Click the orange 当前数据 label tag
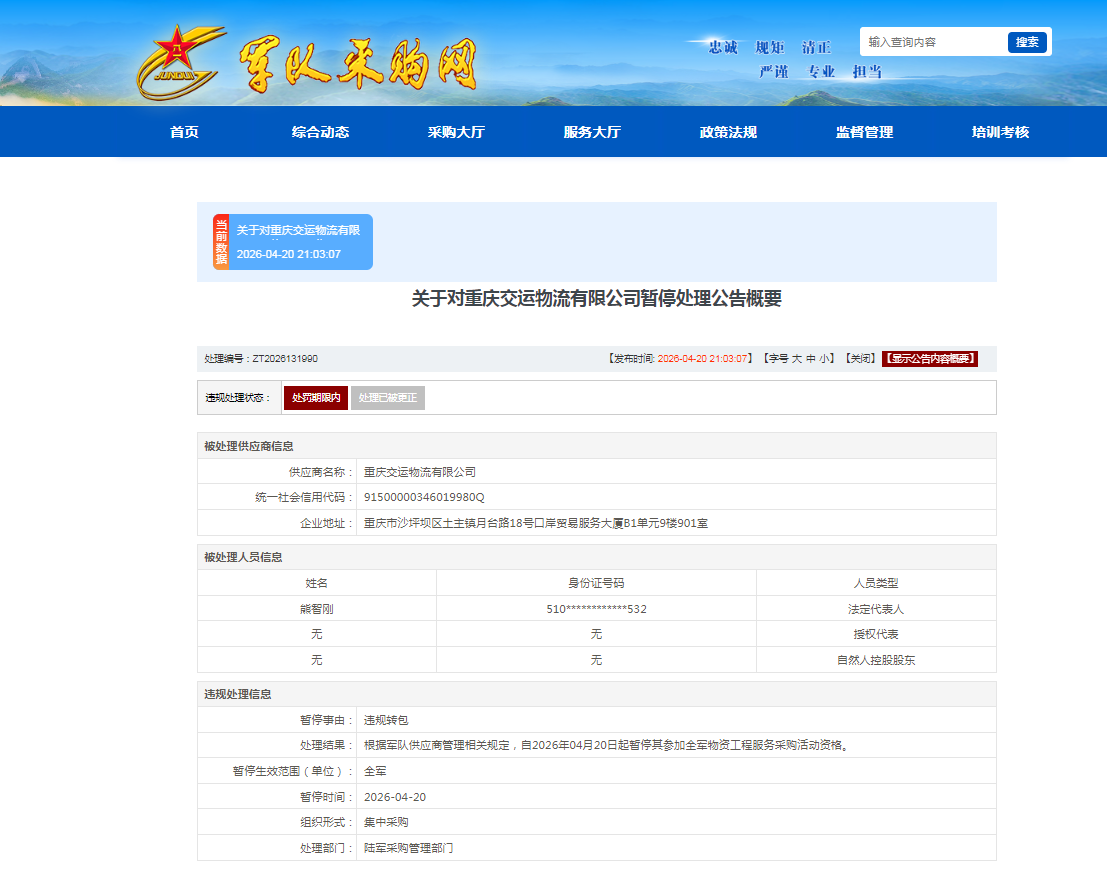This screenshot has height=896, width=1107. [x=221, y=242]
